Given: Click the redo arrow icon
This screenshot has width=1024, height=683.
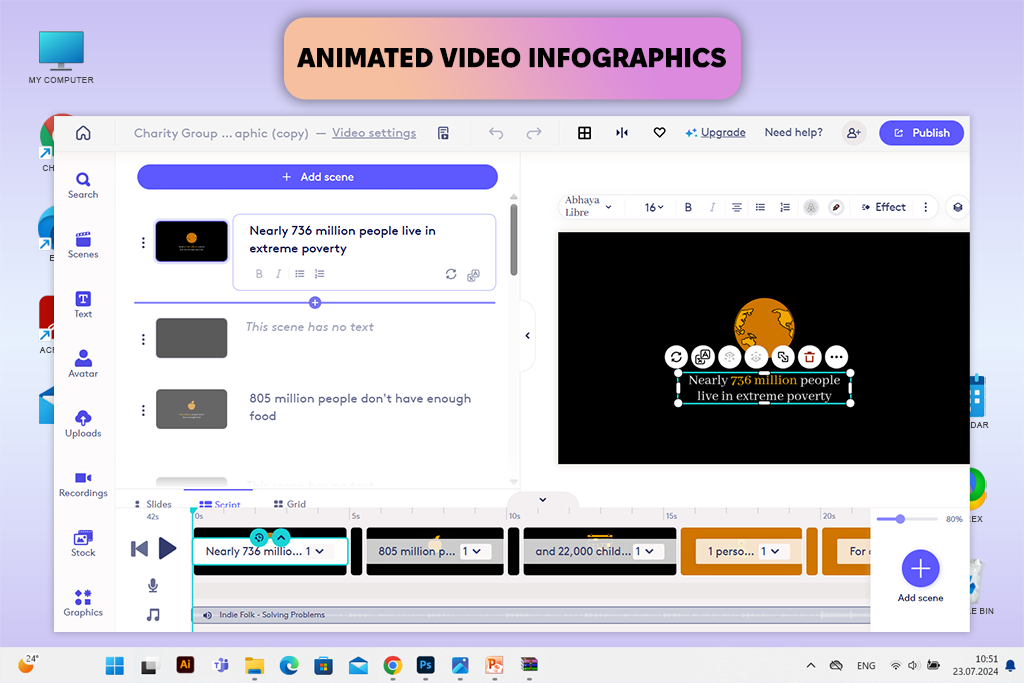Looking at the screenshot, I should click(534, 133).
